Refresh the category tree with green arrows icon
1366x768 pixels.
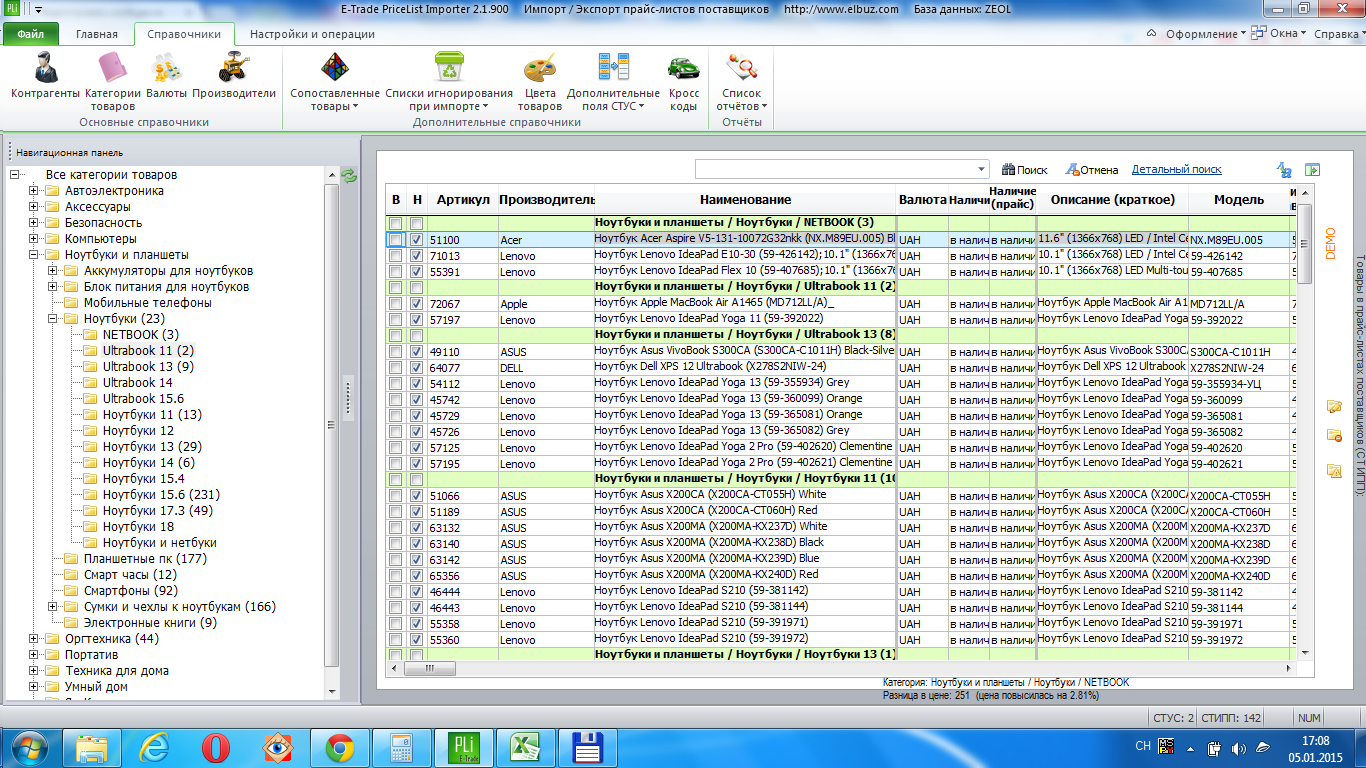click(349, 176)
